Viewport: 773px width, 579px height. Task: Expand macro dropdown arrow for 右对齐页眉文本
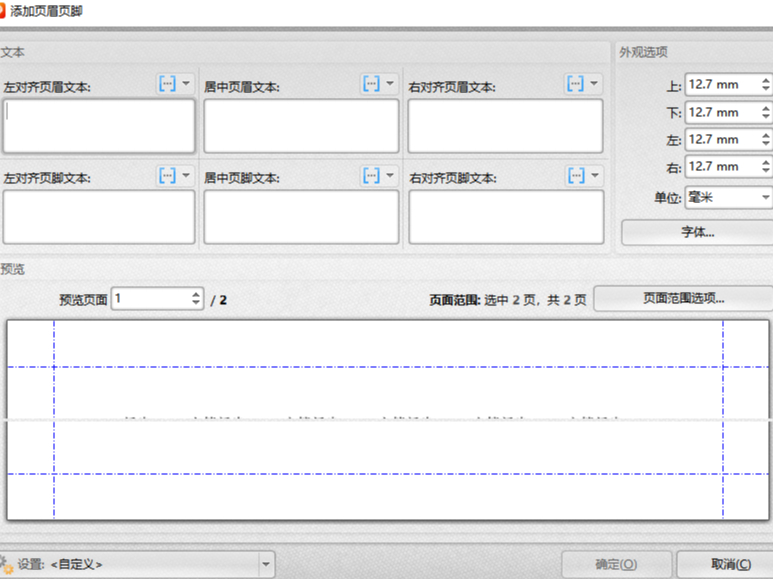[x=594, y=83]
